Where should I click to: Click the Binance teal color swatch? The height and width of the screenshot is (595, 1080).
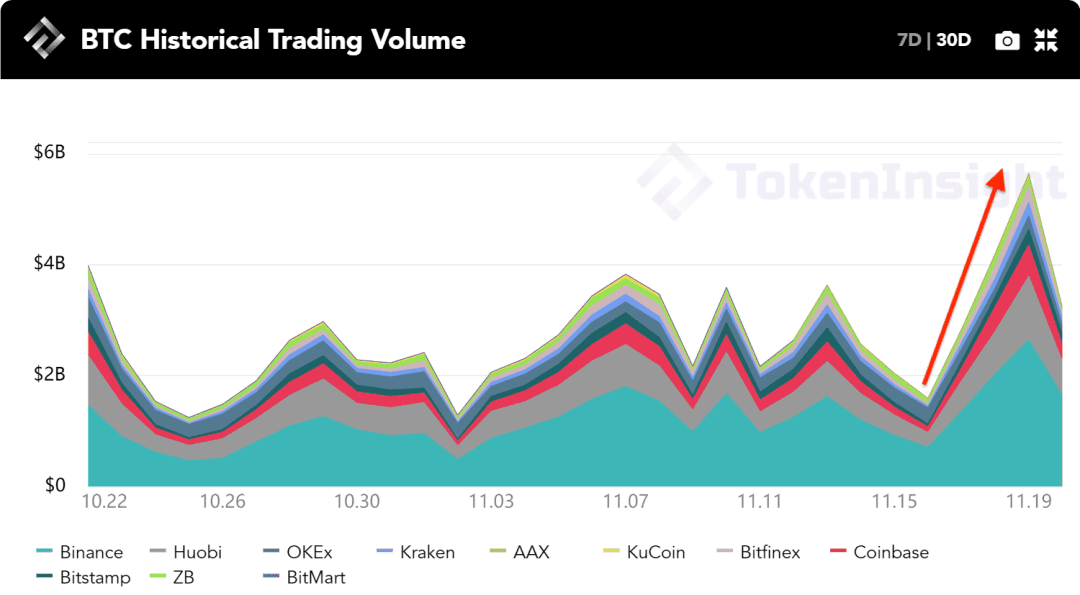44,551
